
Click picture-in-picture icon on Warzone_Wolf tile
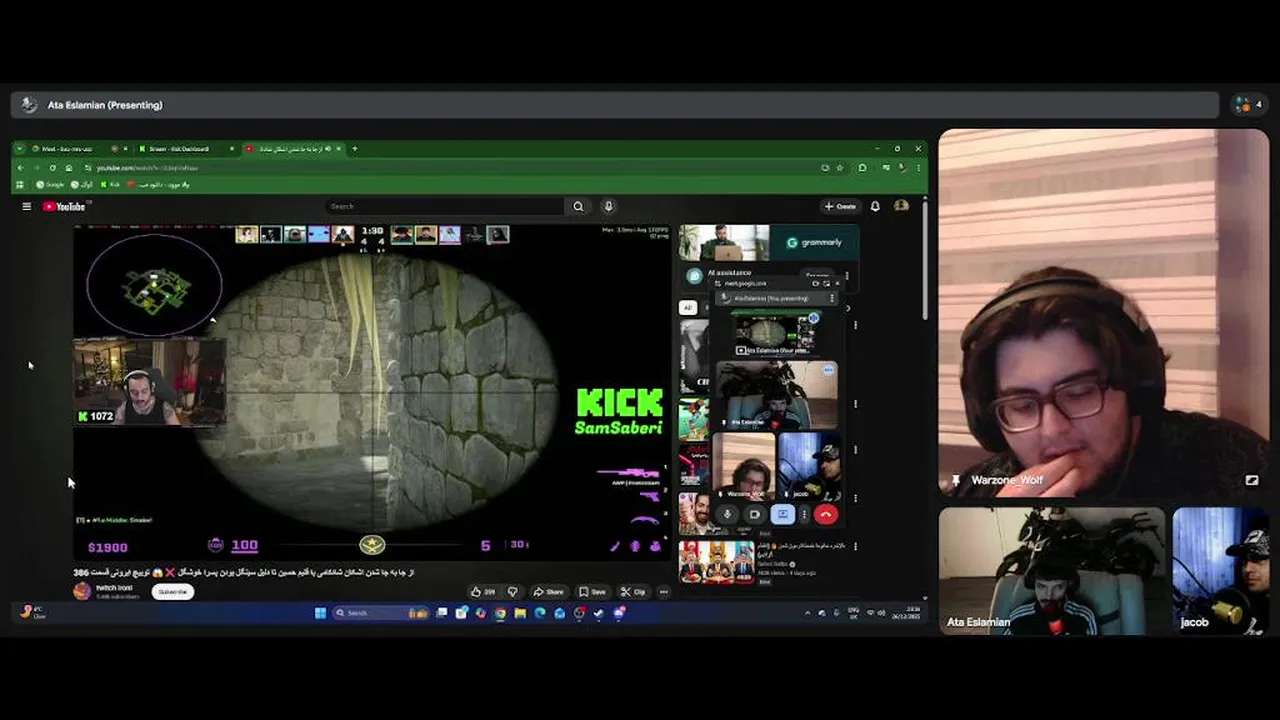point(1251,480)
